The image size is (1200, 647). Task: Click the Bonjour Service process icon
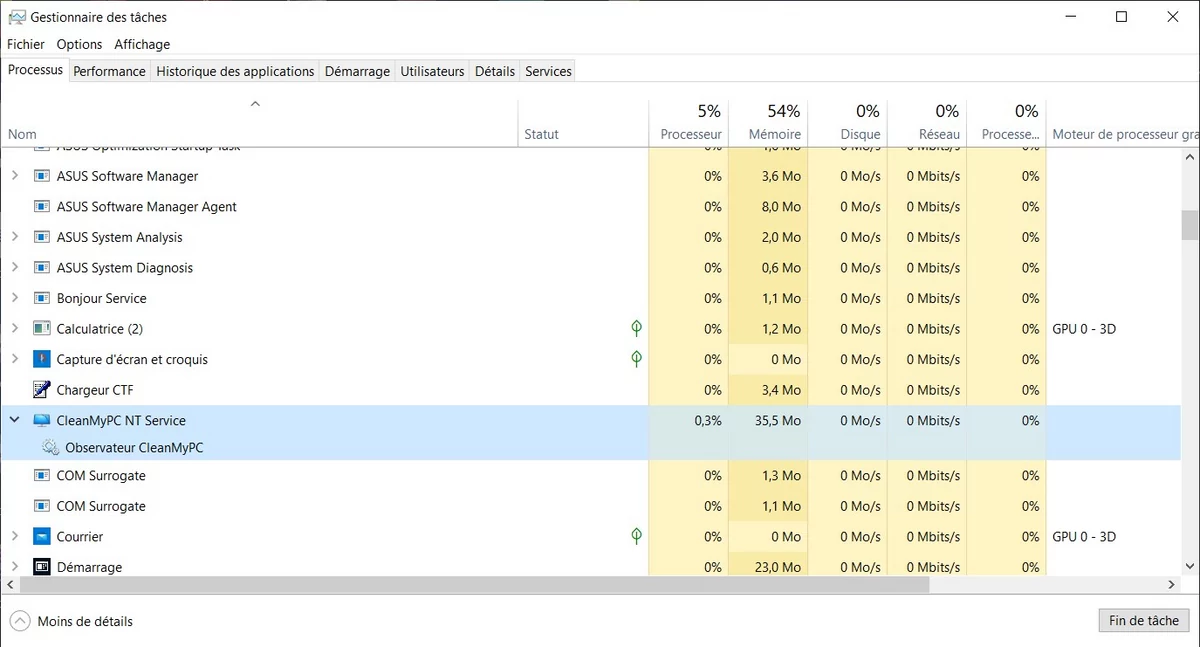(x=41, y=298)
